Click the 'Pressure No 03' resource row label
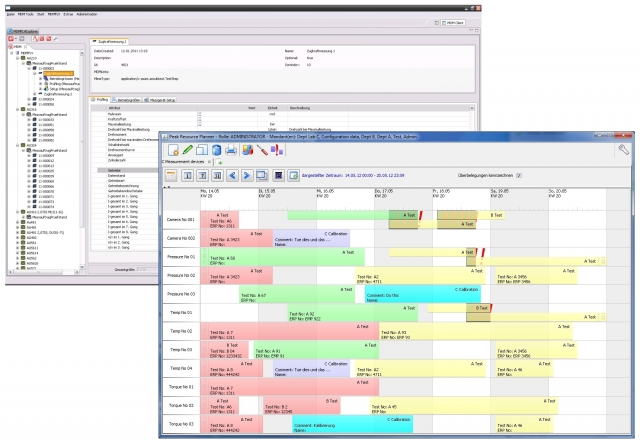The image size is (640, 447). 181,294
